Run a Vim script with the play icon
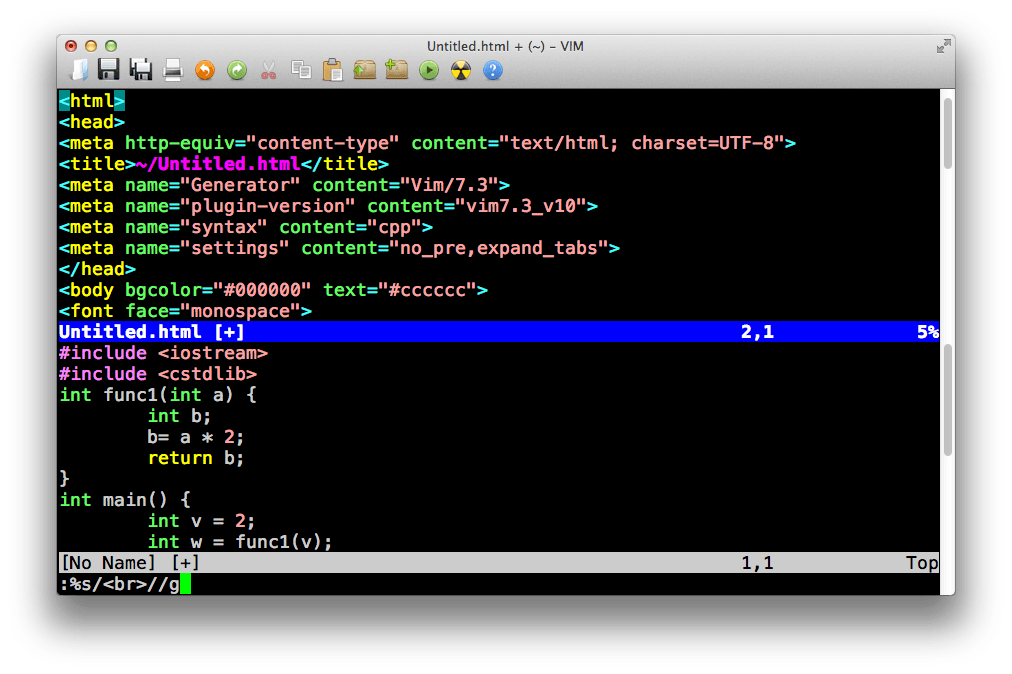 [x=428, y=70]
